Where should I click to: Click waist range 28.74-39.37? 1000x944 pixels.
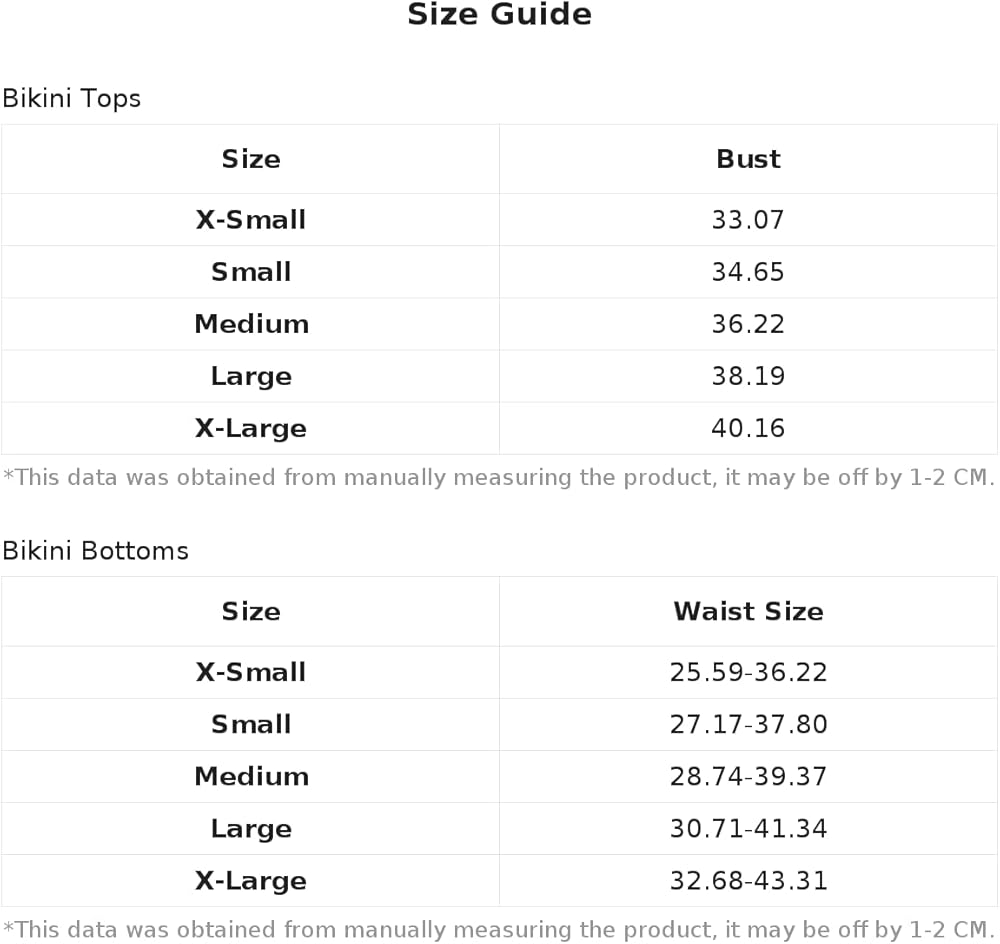[x=748, y=776]
